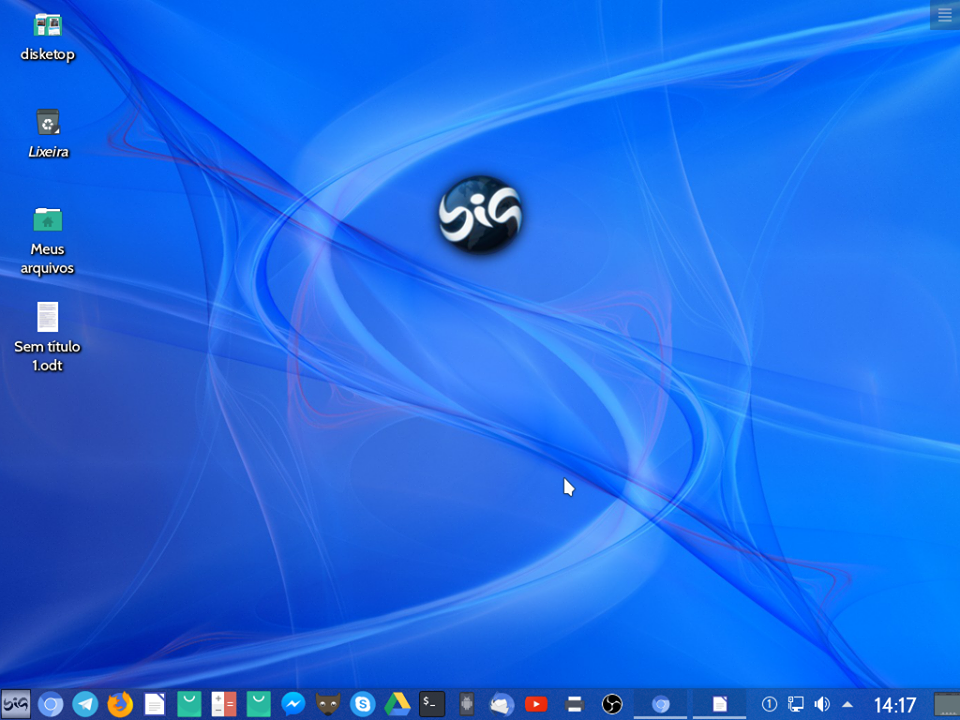The width and height of the screenshot is (960, 720).
Task: Start Skype
Action: tap(362, 703)
